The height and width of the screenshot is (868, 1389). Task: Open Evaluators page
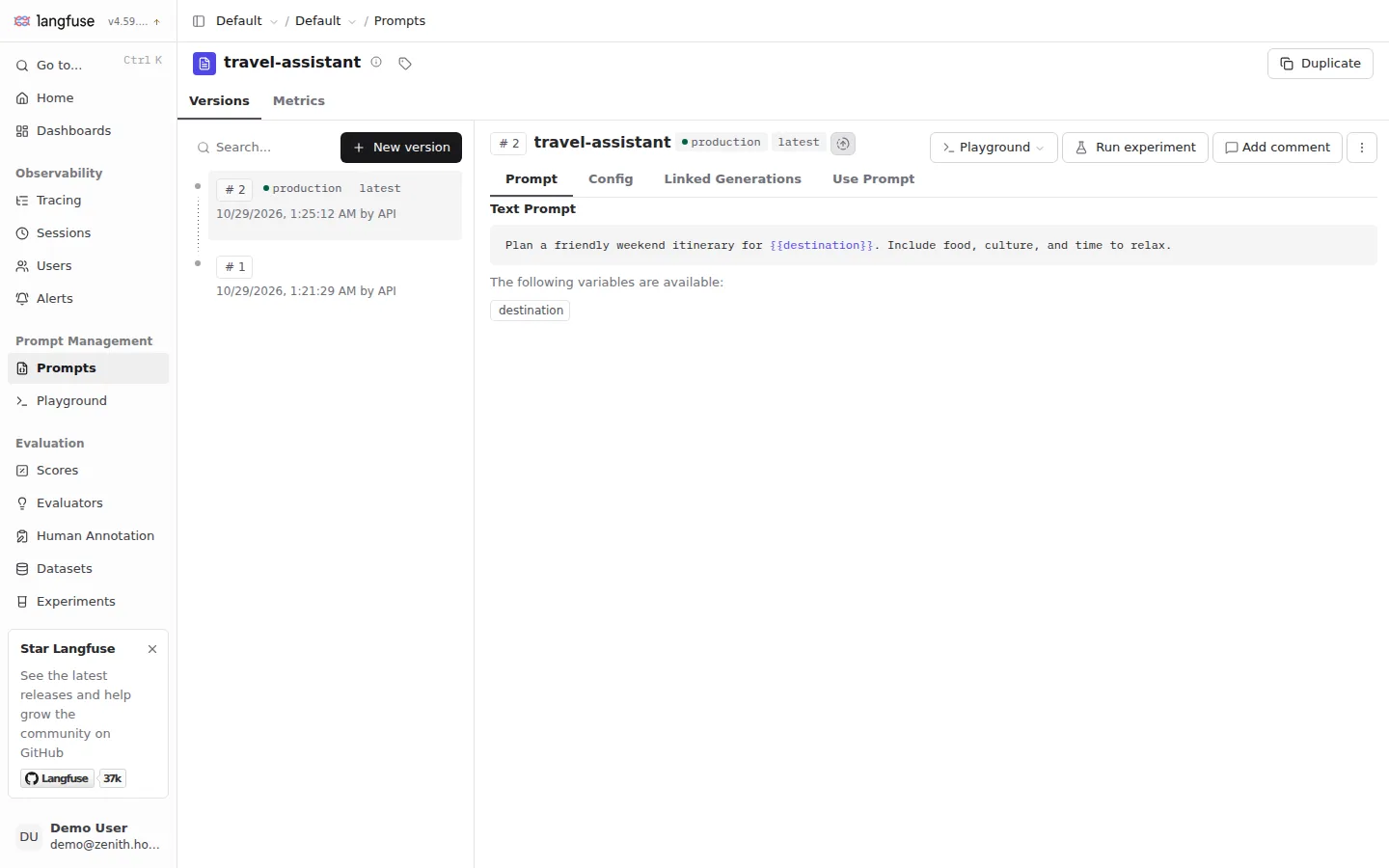coord(89,503)
